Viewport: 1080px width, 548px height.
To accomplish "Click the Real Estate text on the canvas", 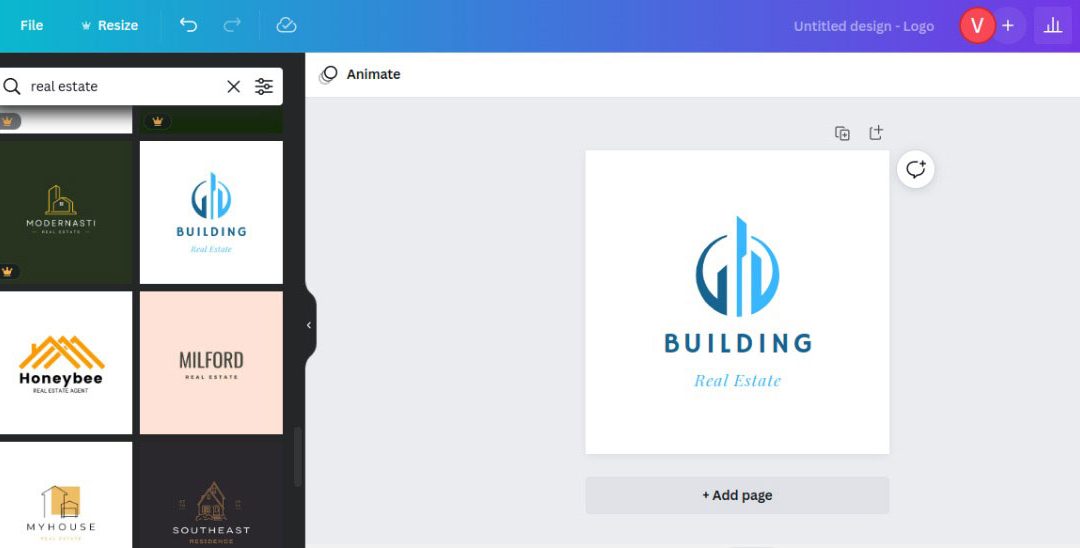I will tap(738, 381).
